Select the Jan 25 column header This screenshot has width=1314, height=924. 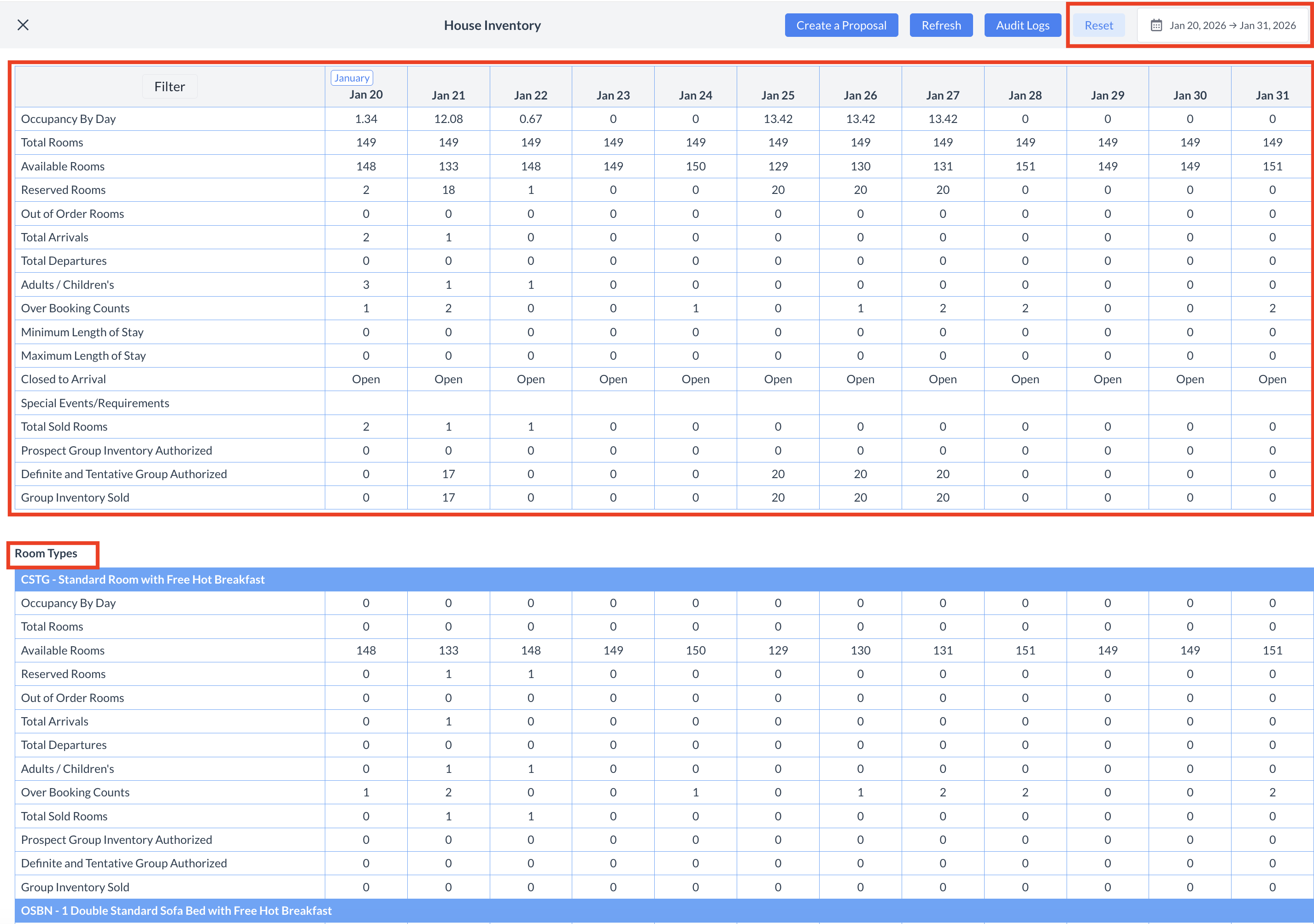(778, 95)
